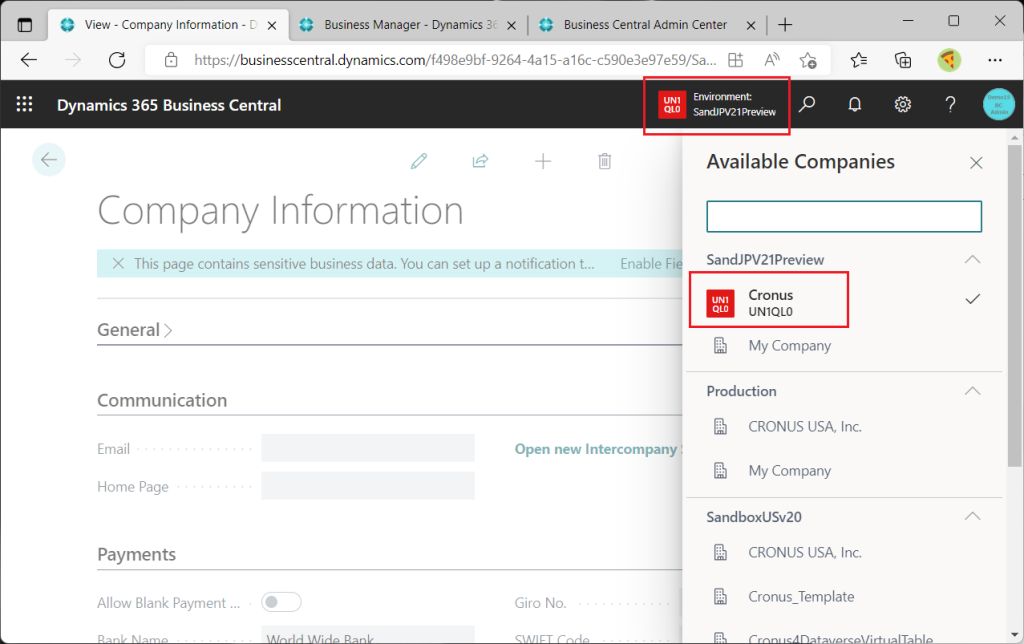The height and width of the screenshot is (644, 1024).
Task: Click browser back arrow
Action: [29, 60]
